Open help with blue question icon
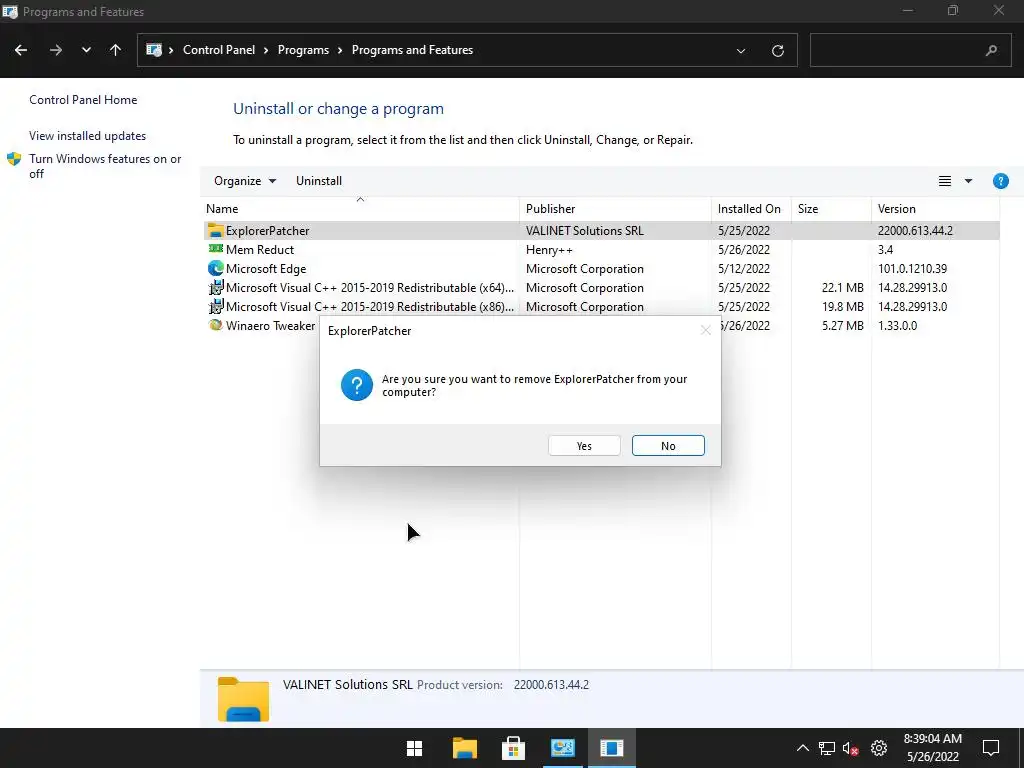 (x=1000, y=181)
